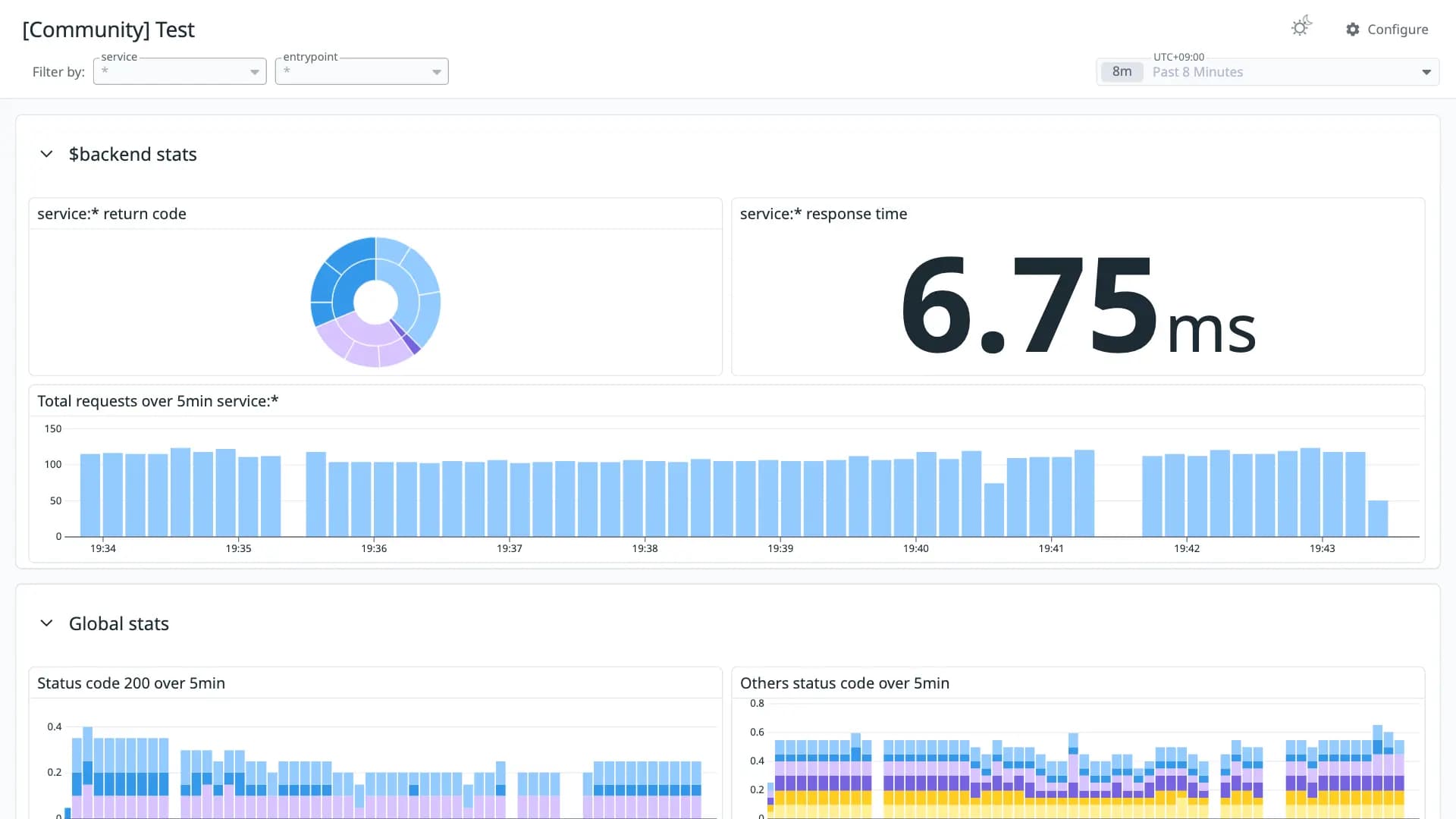Click the Filter by: label

point(58,72)
